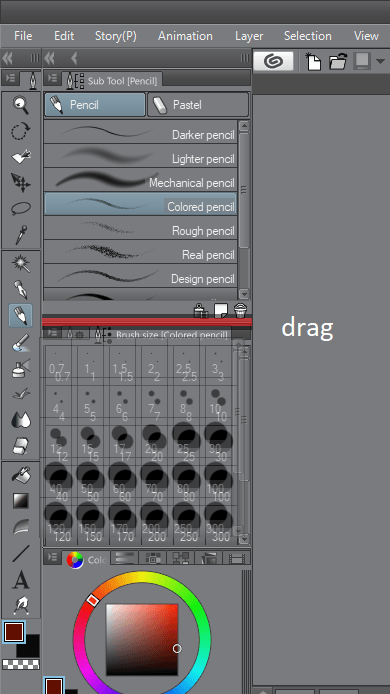Collapse the tool palette with double arrows
This screenshot has height=694, width=390.
pos(8,58)
